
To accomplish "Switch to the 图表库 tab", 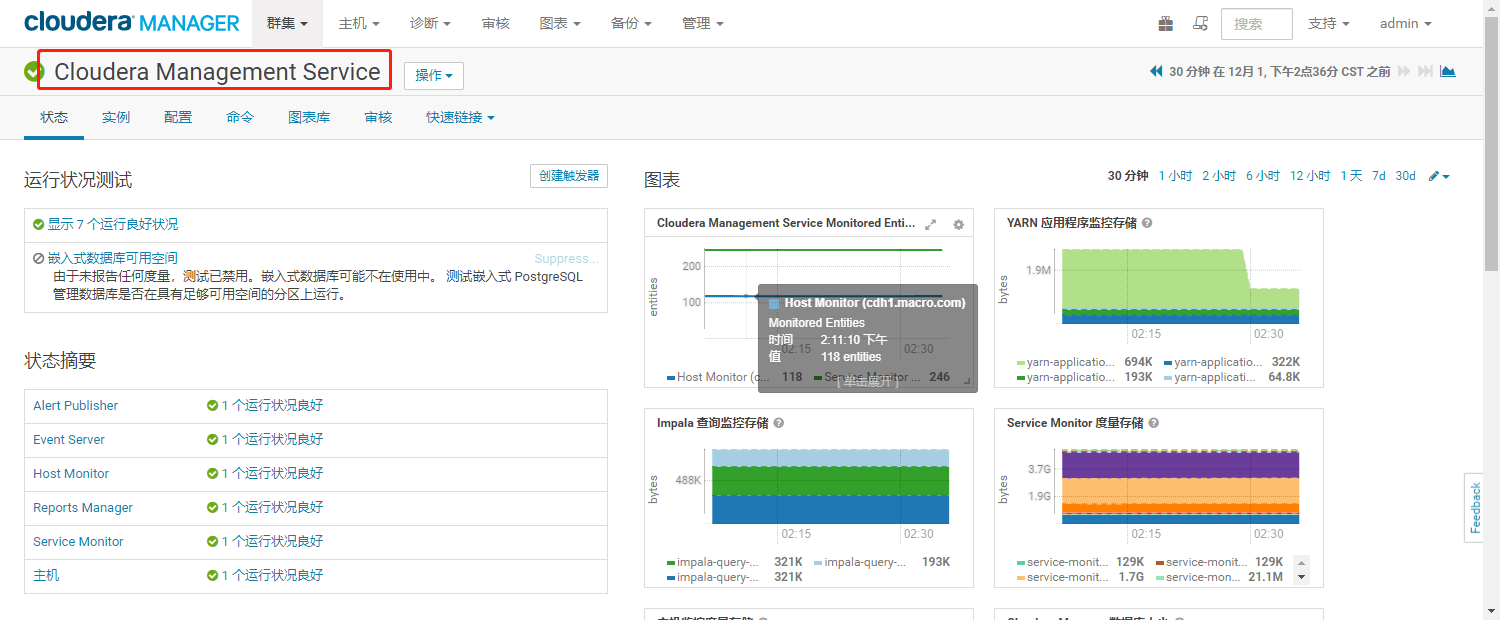I will coord(309,117).
